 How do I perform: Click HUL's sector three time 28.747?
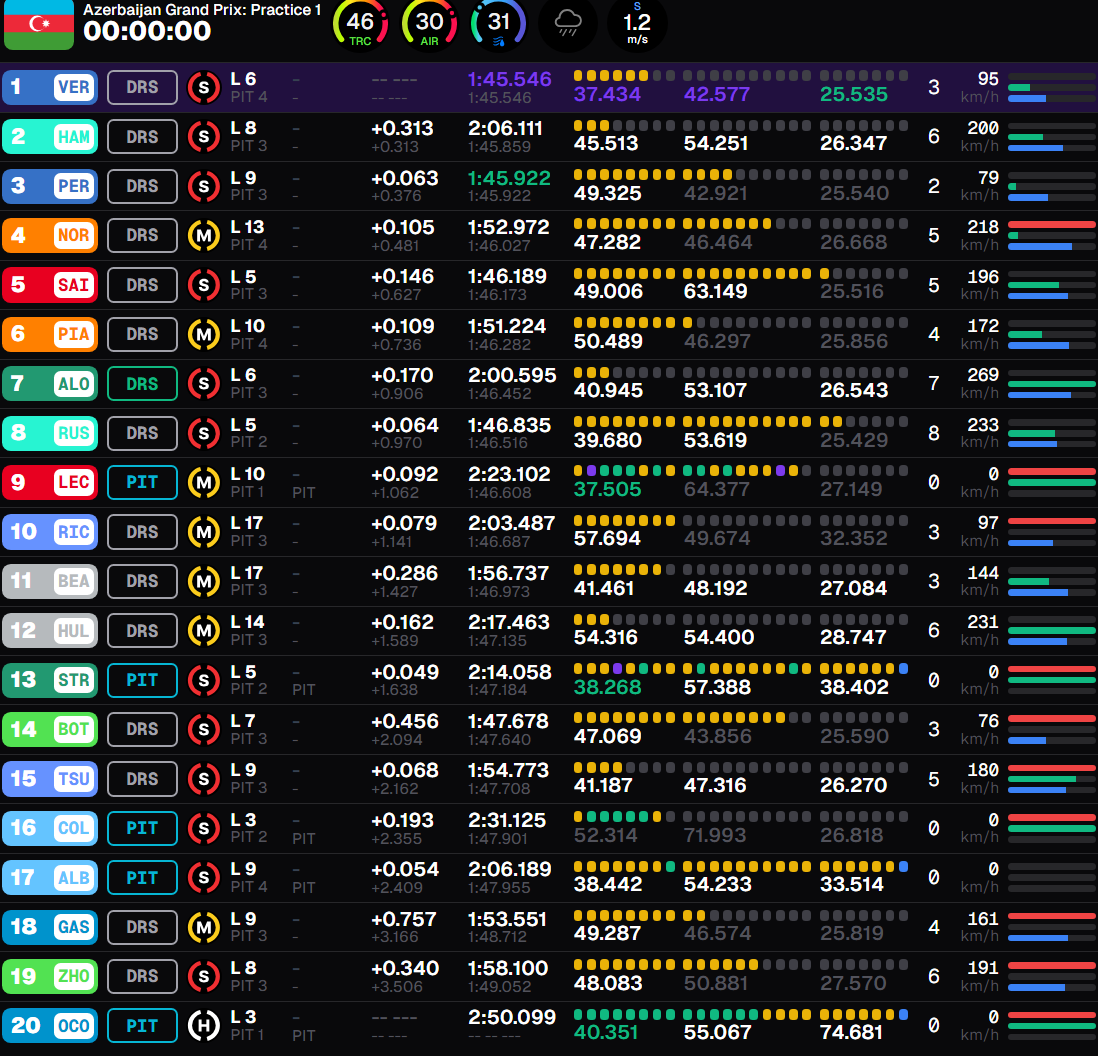tap(853, 638)
